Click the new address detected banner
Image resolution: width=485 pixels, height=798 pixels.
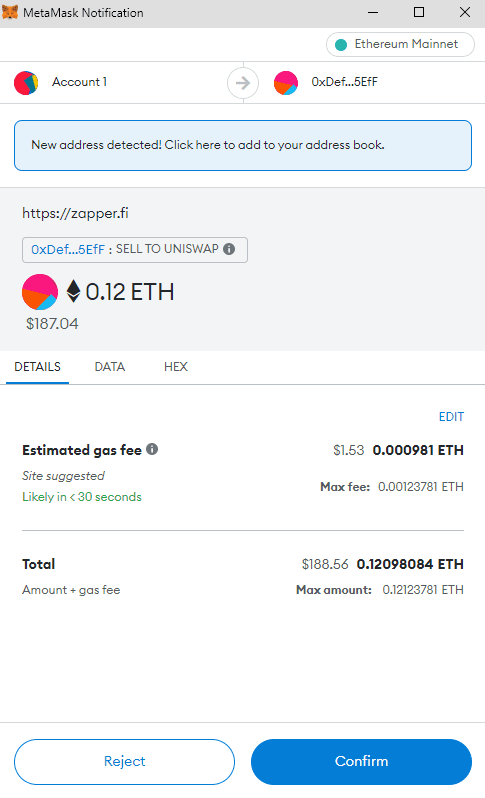tap(243, 146)
